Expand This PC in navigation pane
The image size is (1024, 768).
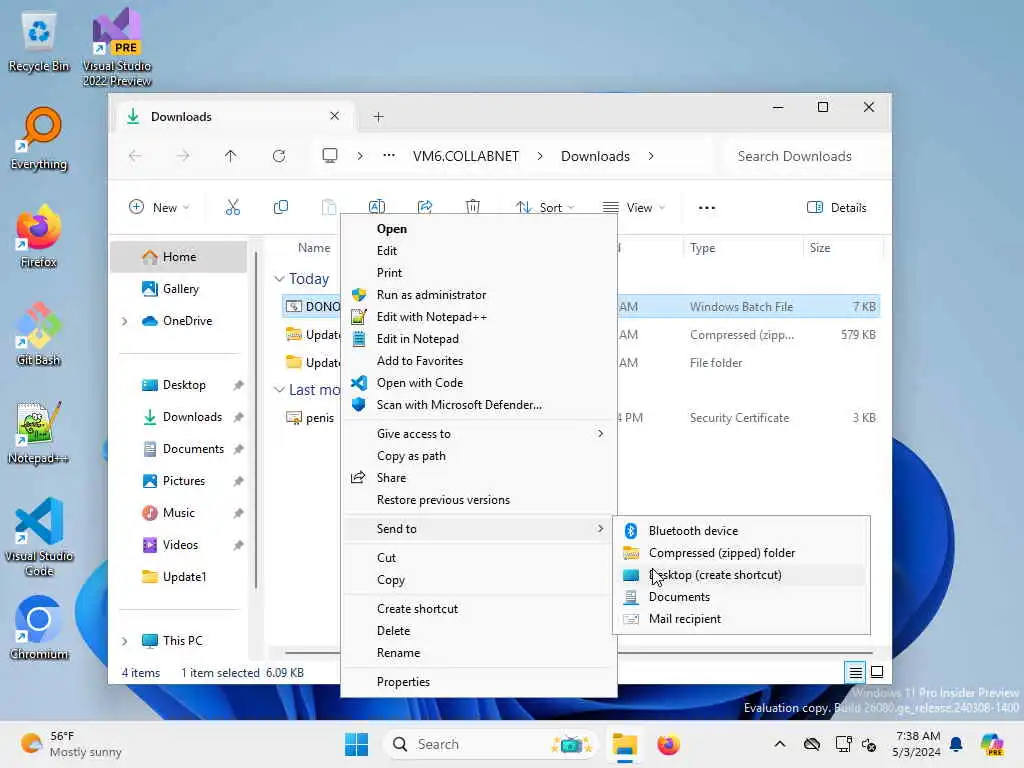click(x=124, y=641)
